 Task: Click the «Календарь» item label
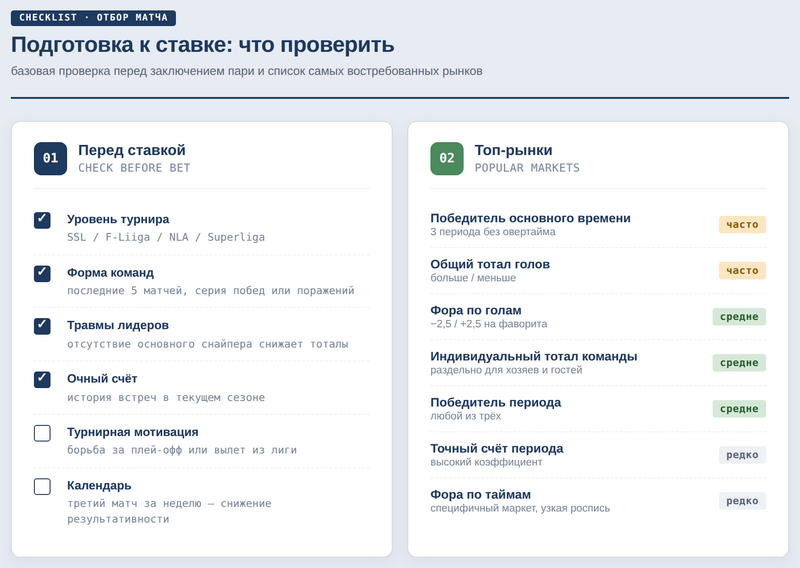pyautogui.click(x=99, y=485)
